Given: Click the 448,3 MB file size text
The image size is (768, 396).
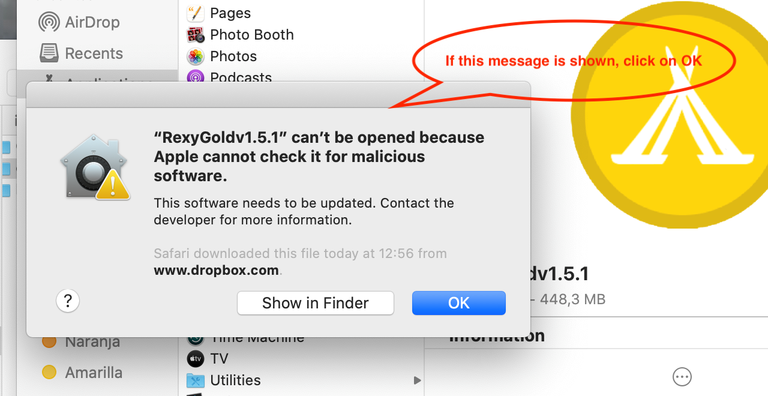Looking at the screenshot, I should [x=573, y=299].
